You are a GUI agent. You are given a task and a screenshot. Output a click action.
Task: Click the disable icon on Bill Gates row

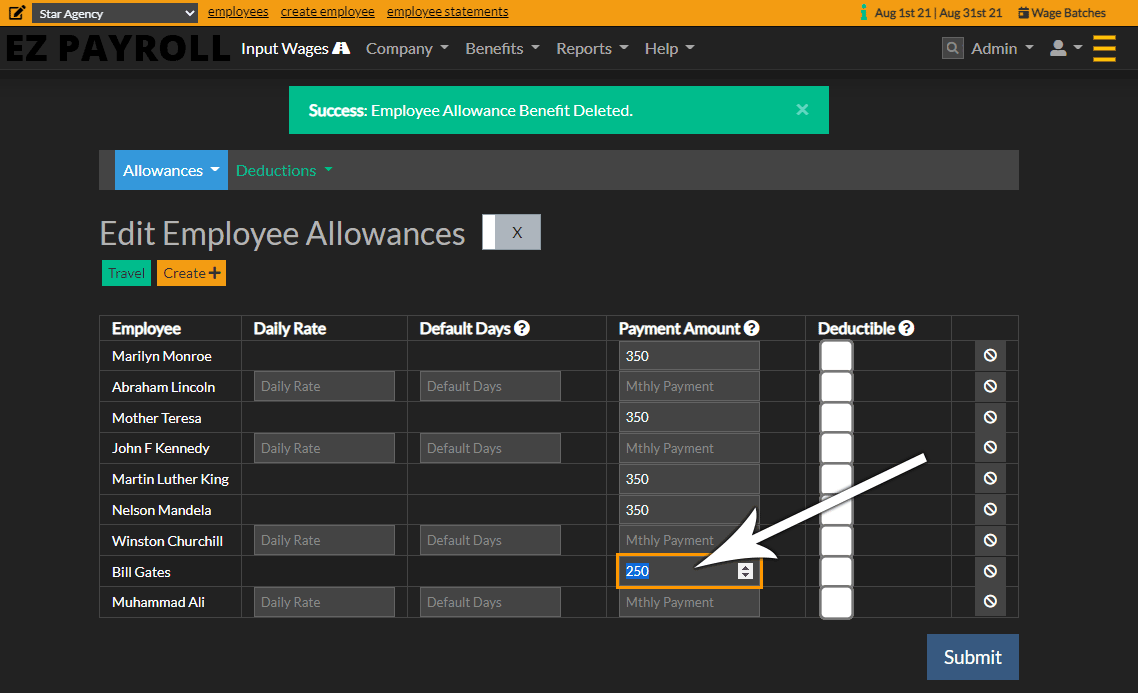[990, 570]
